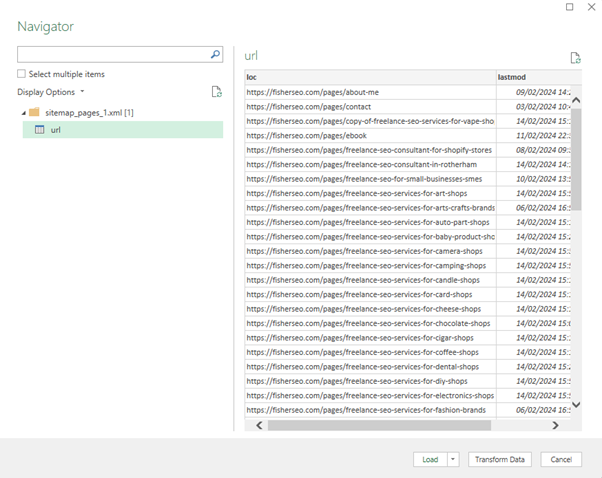Select the url table item
The height and width of the screenshot is (478, 602).
[56, 130]
